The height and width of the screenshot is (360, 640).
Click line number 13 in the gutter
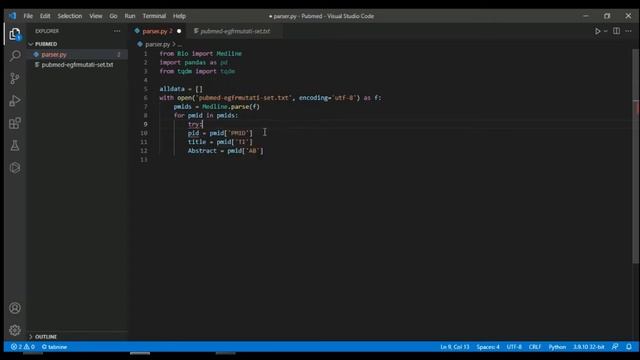coord(144,160)
